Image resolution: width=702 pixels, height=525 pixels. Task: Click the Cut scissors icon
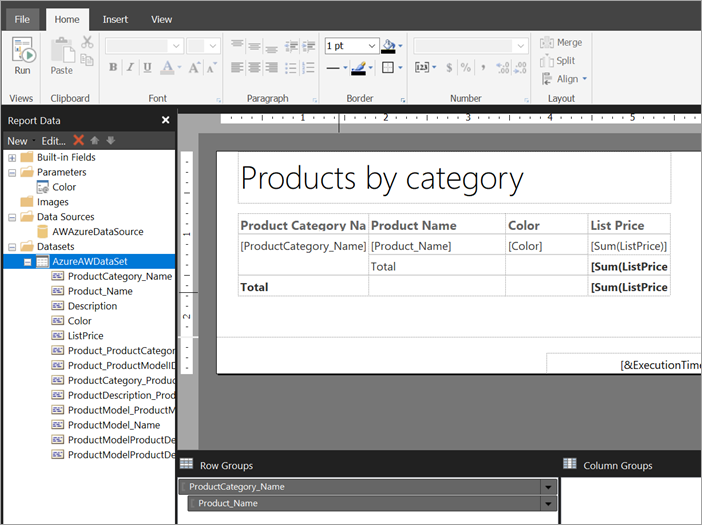[x=87, y=43]
